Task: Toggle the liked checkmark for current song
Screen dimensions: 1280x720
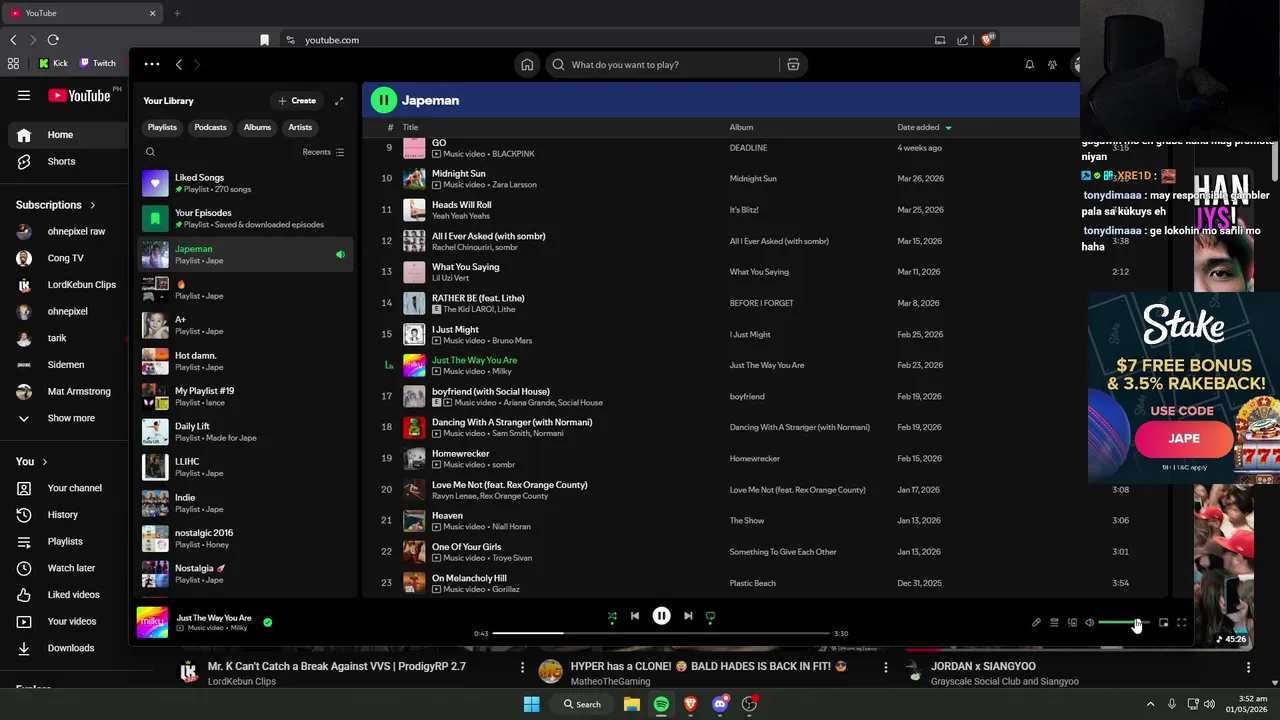Action: click(x=267, y=622)
